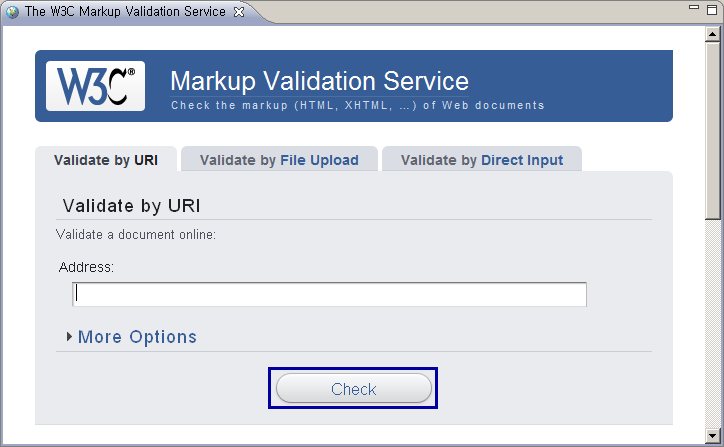
Task: Click the globe icon in the editor tab
Action: (x=12, y=12)
